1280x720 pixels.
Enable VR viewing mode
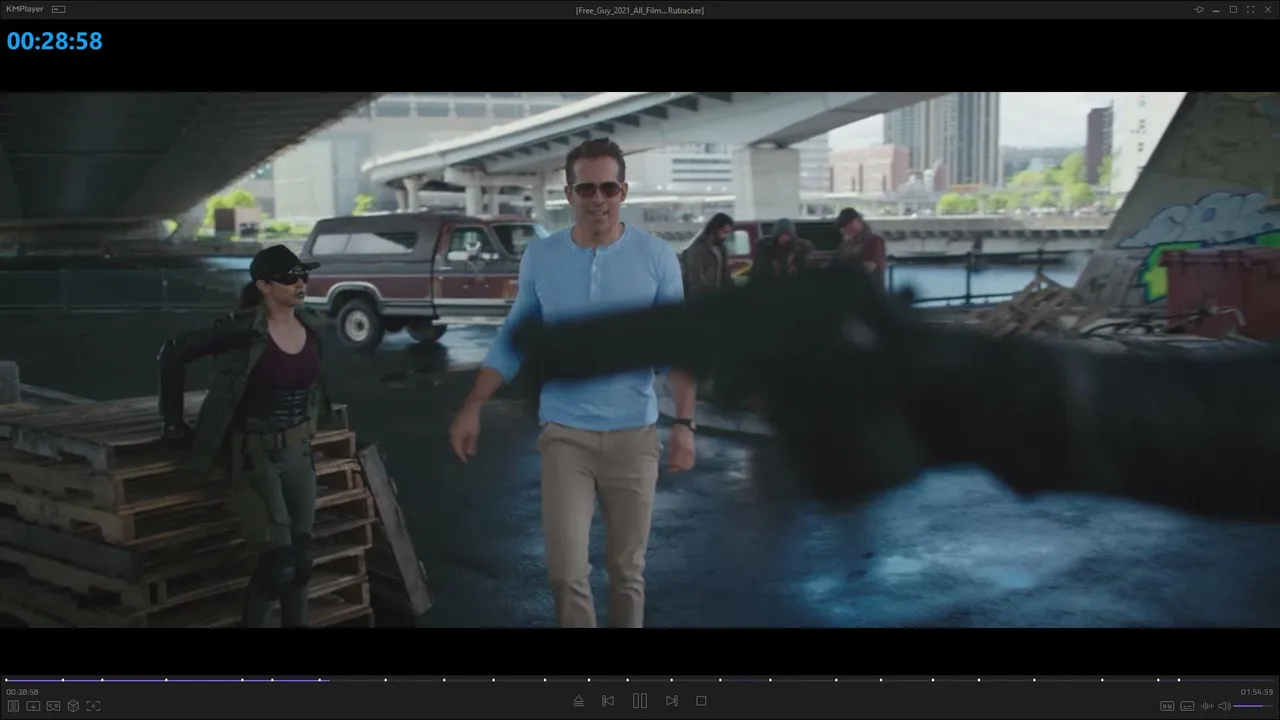pos(53,706)
